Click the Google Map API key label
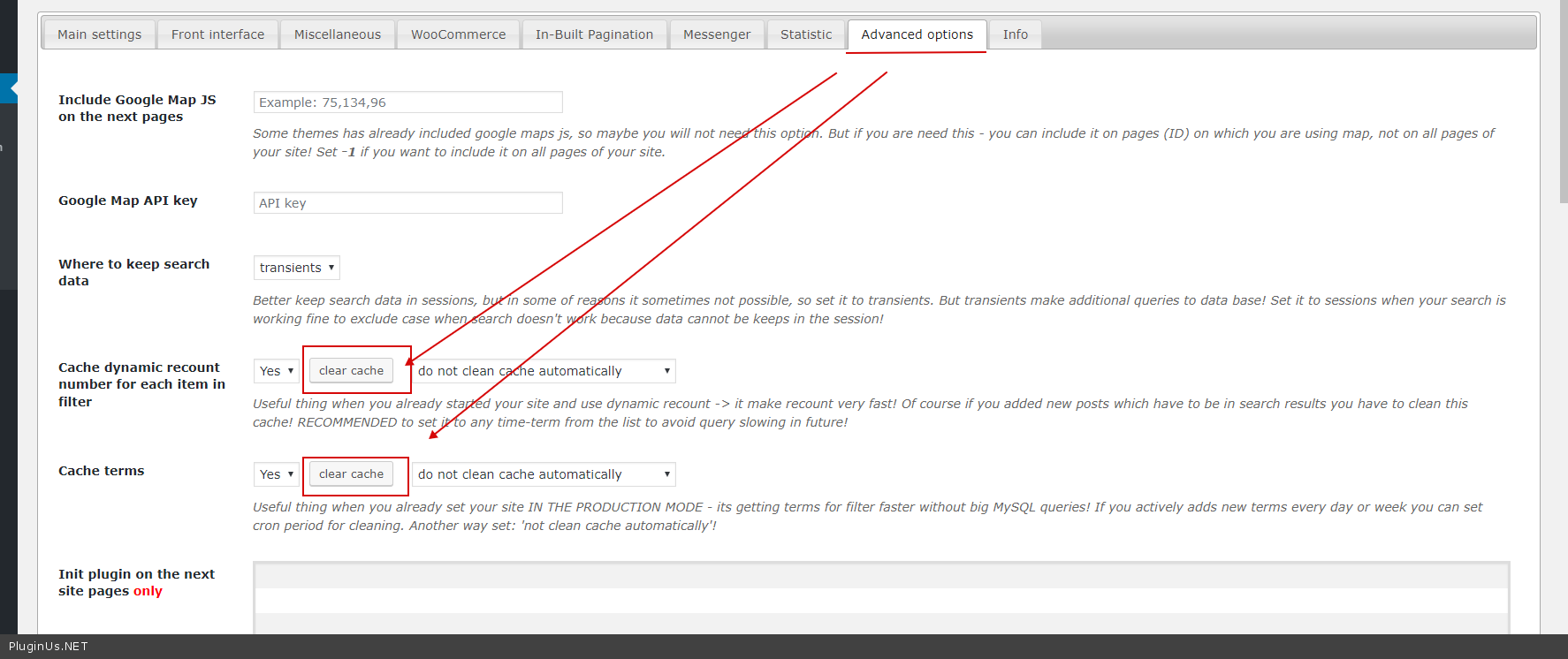 [128, 201]
